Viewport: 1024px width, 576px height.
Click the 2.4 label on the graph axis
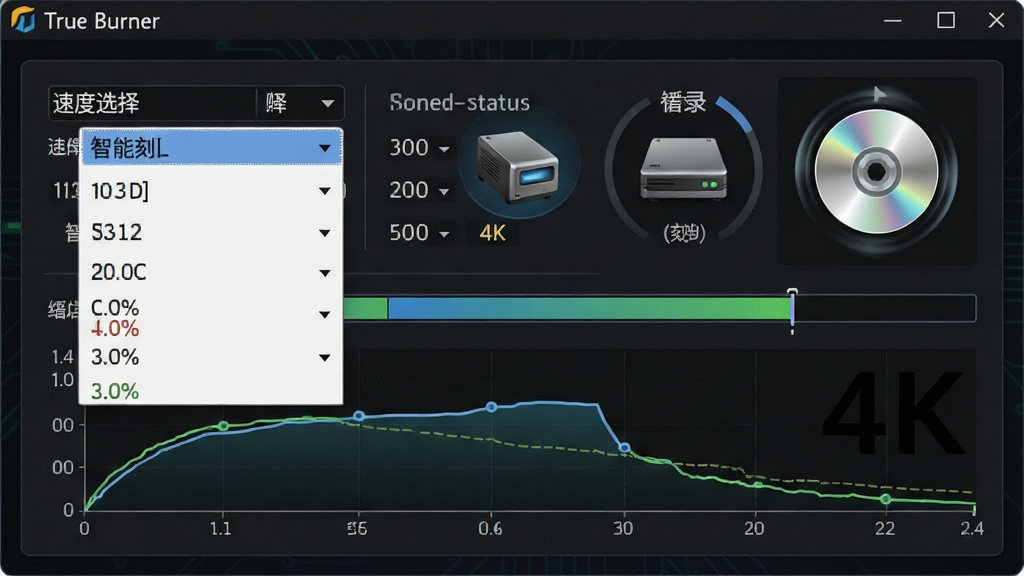point(972,528)
